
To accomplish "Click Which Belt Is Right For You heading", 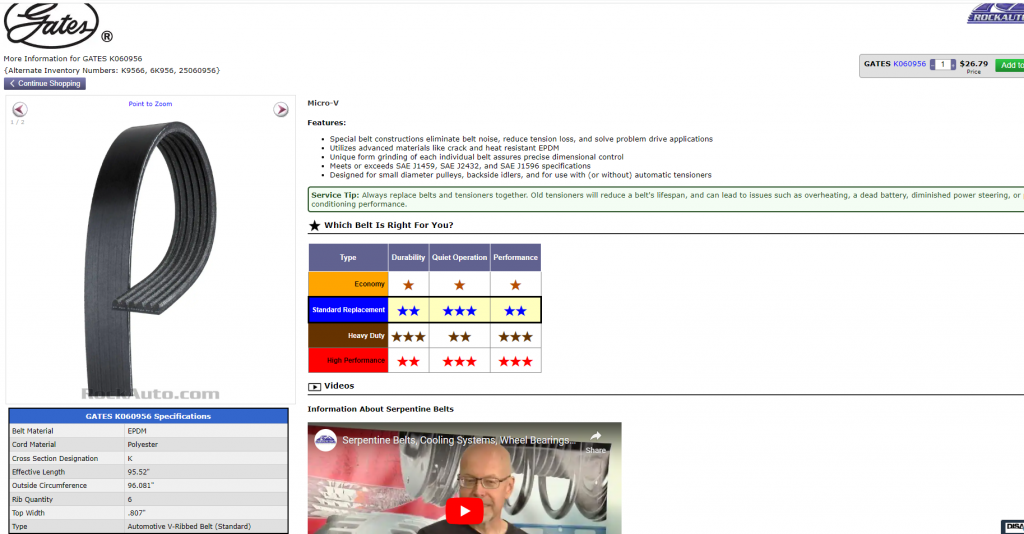I will [x=389, y=225].
